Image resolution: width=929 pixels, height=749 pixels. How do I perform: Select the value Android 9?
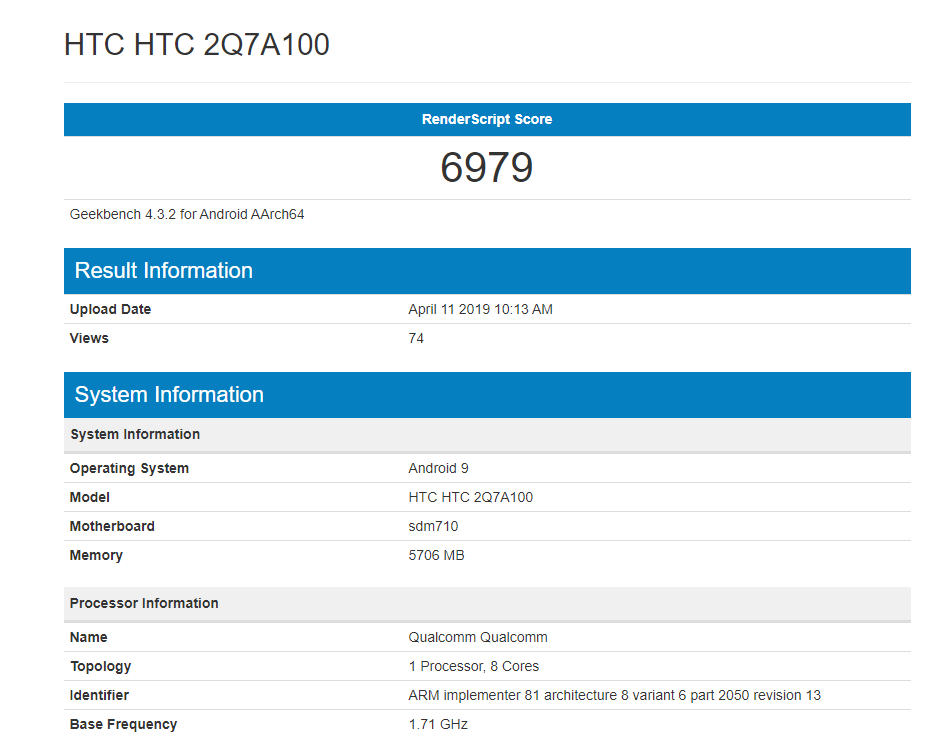tap(438, 468)
